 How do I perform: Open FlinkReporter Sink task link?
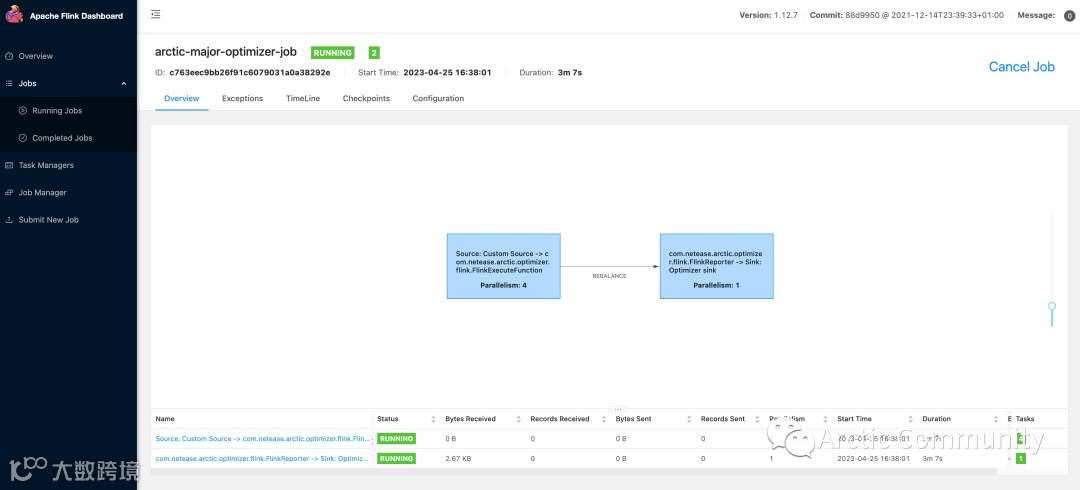[262, 458]
